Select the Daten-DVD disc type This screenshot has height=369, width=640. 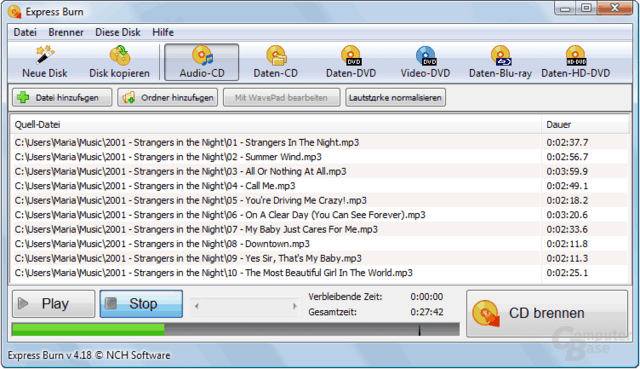351,62
